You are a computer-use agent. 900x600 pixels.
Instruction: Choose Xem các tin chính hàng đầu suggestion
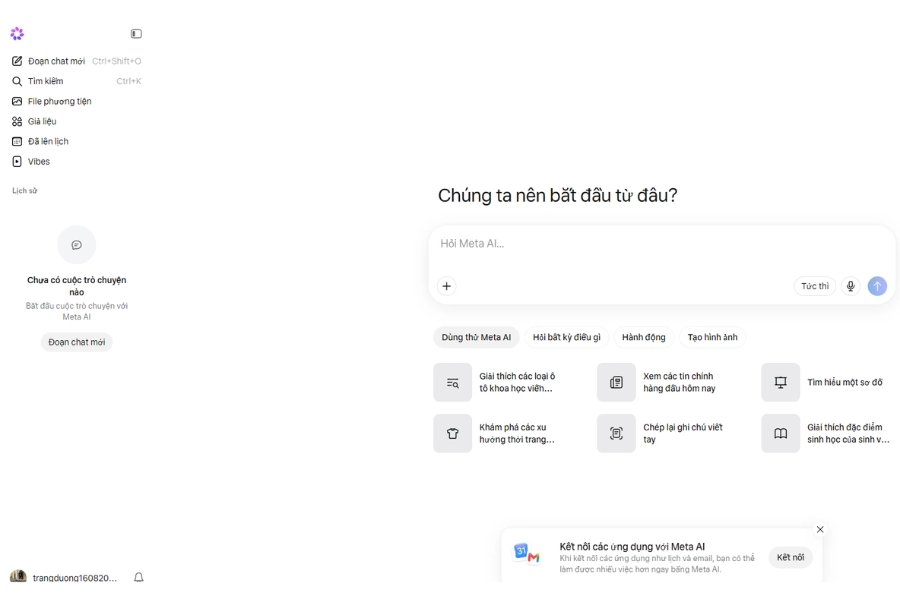[x=670, y=382]
